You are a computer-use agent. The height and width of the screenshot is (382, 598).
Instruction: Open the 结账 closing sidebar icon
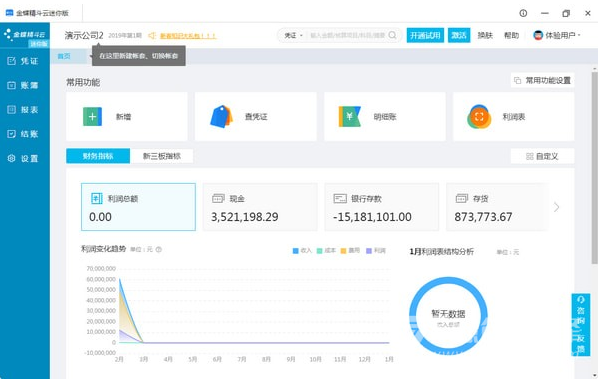coord(11,134)
